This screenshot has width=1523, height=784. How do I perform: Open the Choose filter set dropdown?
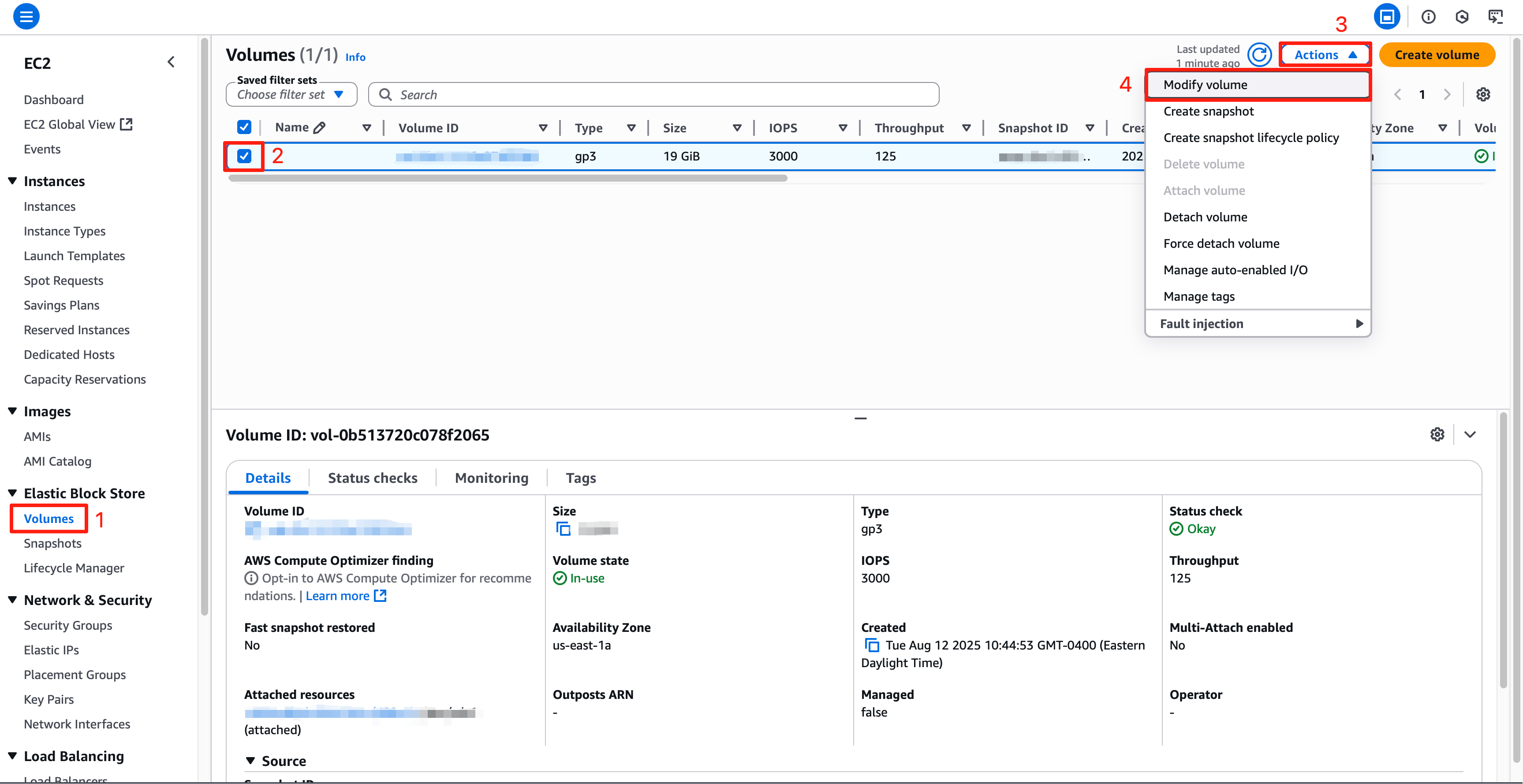click(291, 95)
